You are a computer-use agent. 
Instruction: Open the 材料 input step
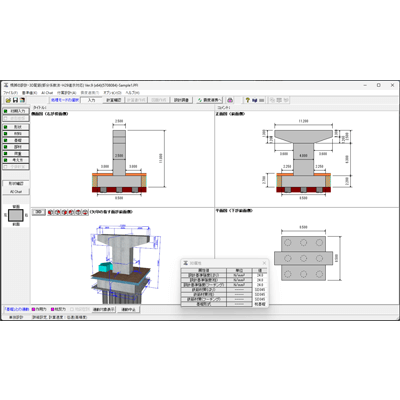point(16,134)
